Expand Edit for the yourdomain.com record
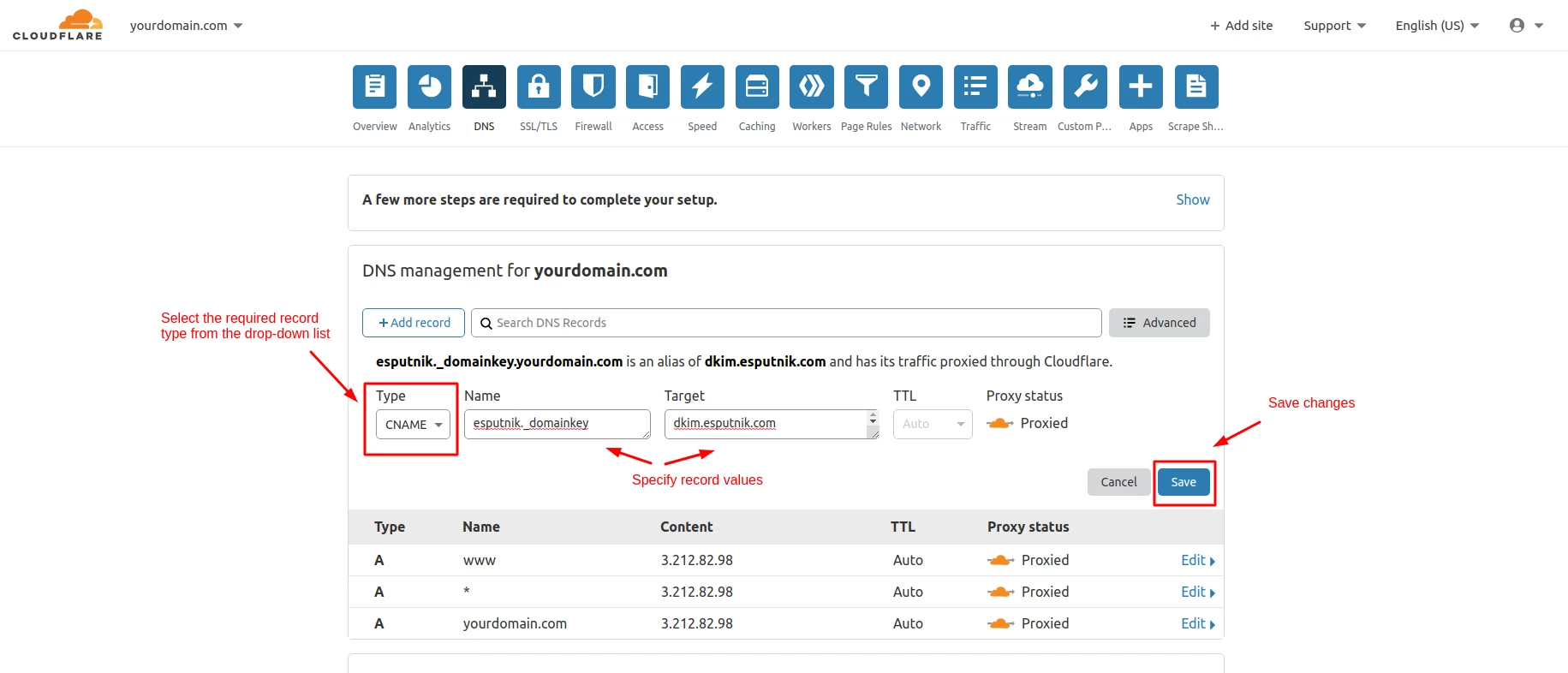The height and width of the screenshot is (673, 1568). (1197, 623)
